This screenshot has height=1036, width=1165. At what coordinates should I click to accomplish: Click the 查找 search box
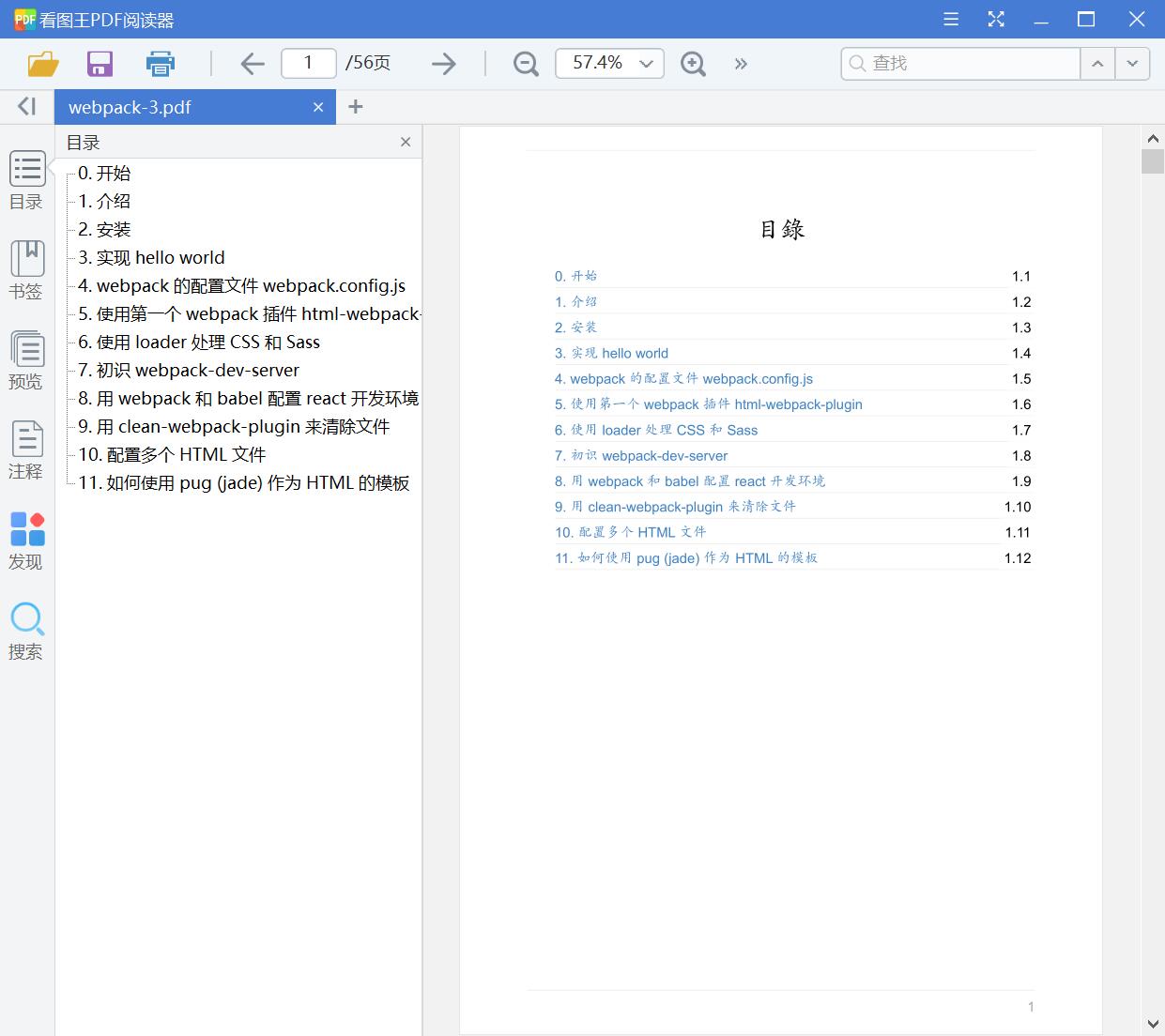[960, 63]
